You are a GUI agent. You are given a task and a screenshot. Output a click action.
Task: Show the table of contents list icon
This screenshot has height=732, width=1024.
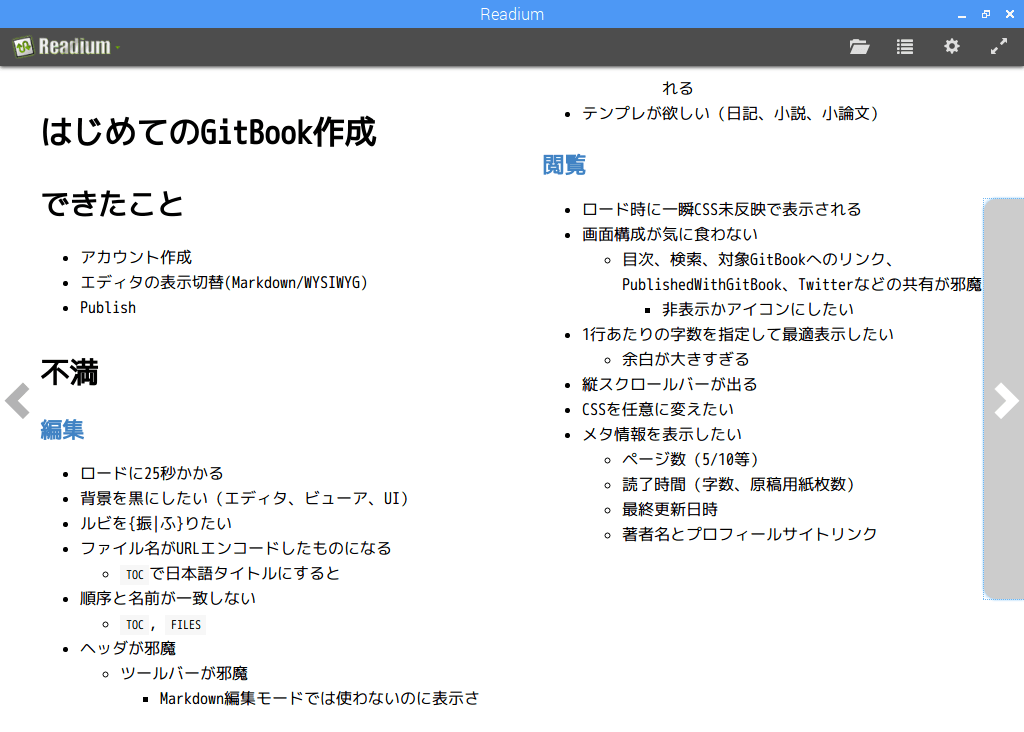(x=905, y=46)
